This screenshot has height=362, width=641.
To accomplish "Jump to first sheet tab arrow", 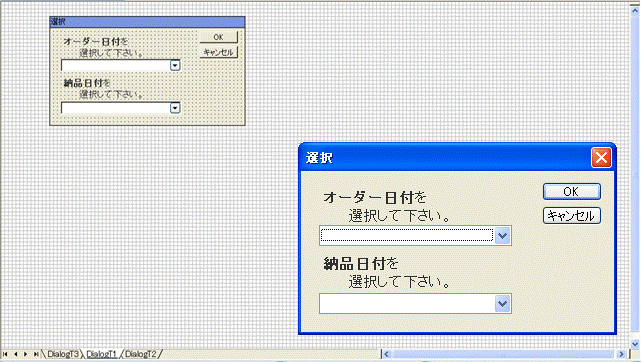I will [x=5, y=354].
